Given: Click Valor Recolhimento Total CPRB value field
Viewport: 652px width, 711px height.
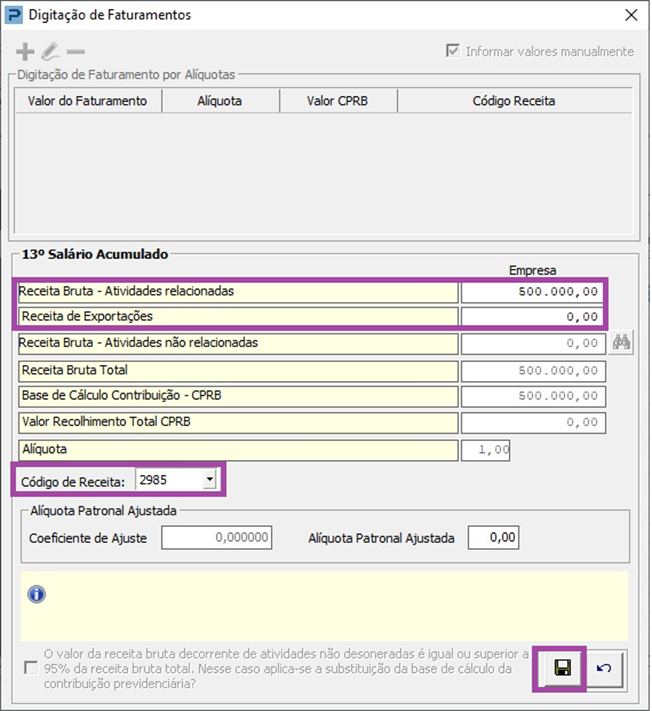Looking at the screenshot, I should (533, 423).
